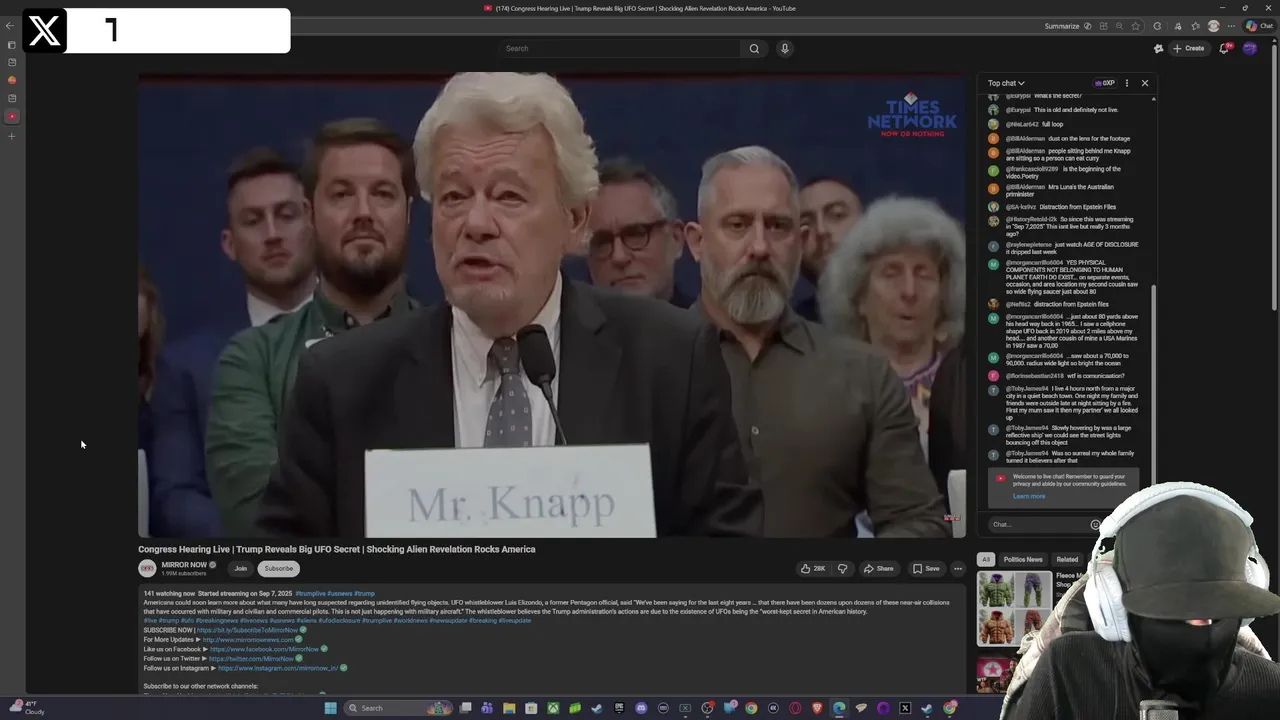Screen dimensions: 1280x720
Task: Open X app from taskbar
Action: [x=905, y=708]
